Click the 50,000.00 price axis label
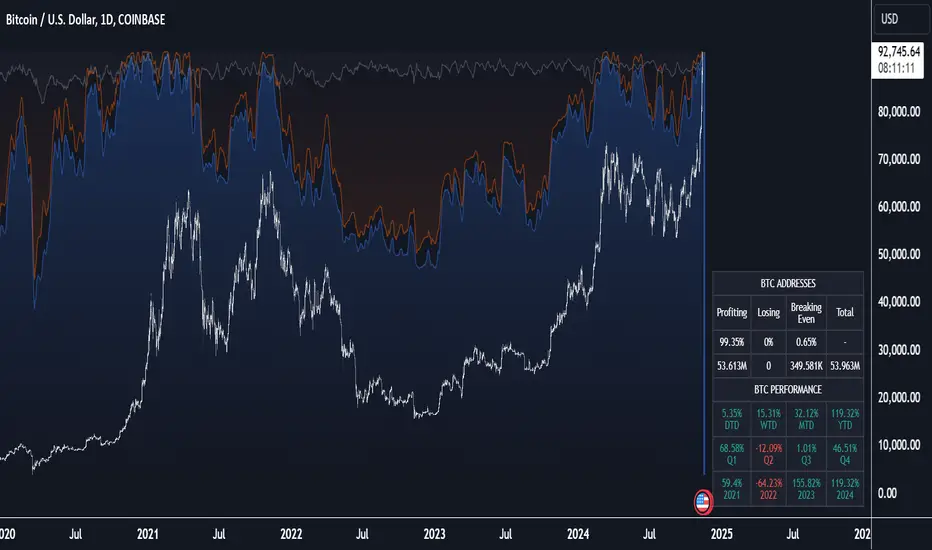 point(899,254)
